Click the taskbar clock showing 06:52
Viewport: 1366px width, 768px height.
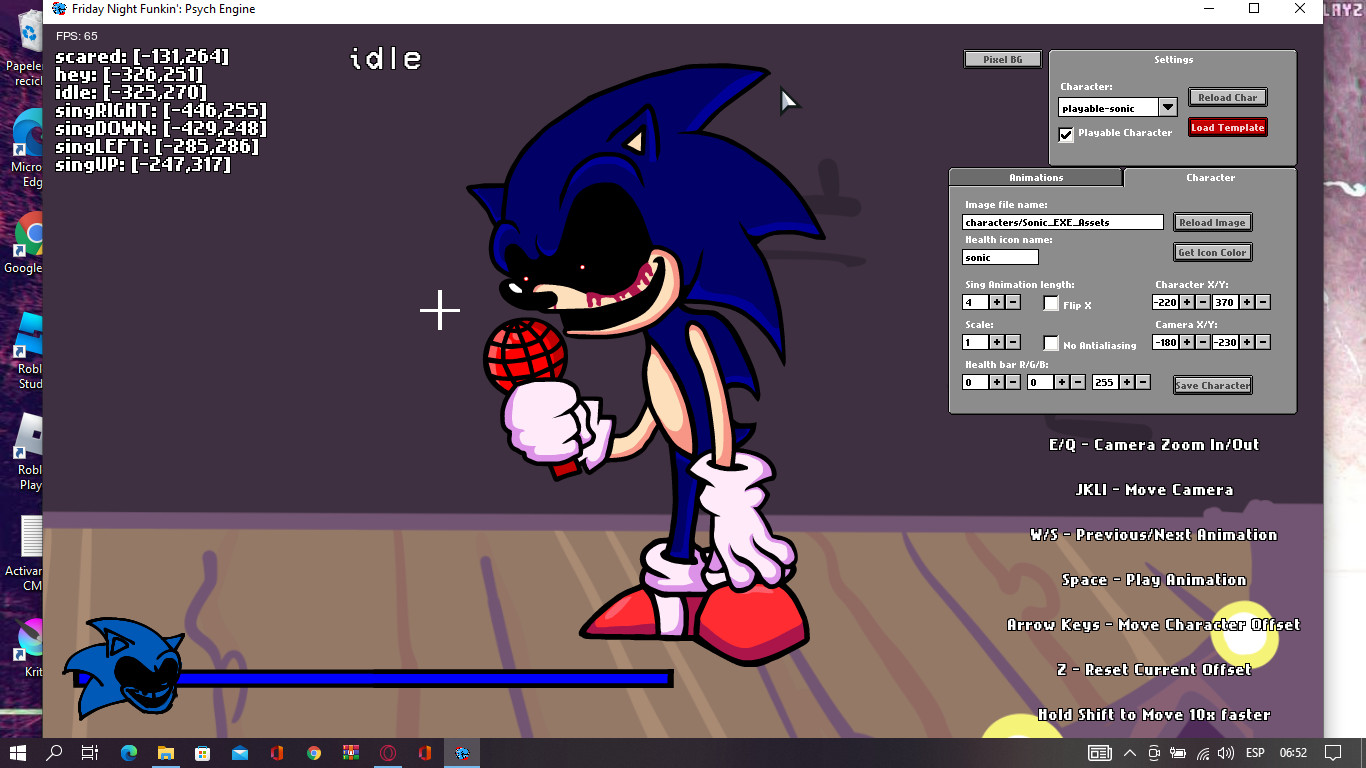(x=1293, y=753)
